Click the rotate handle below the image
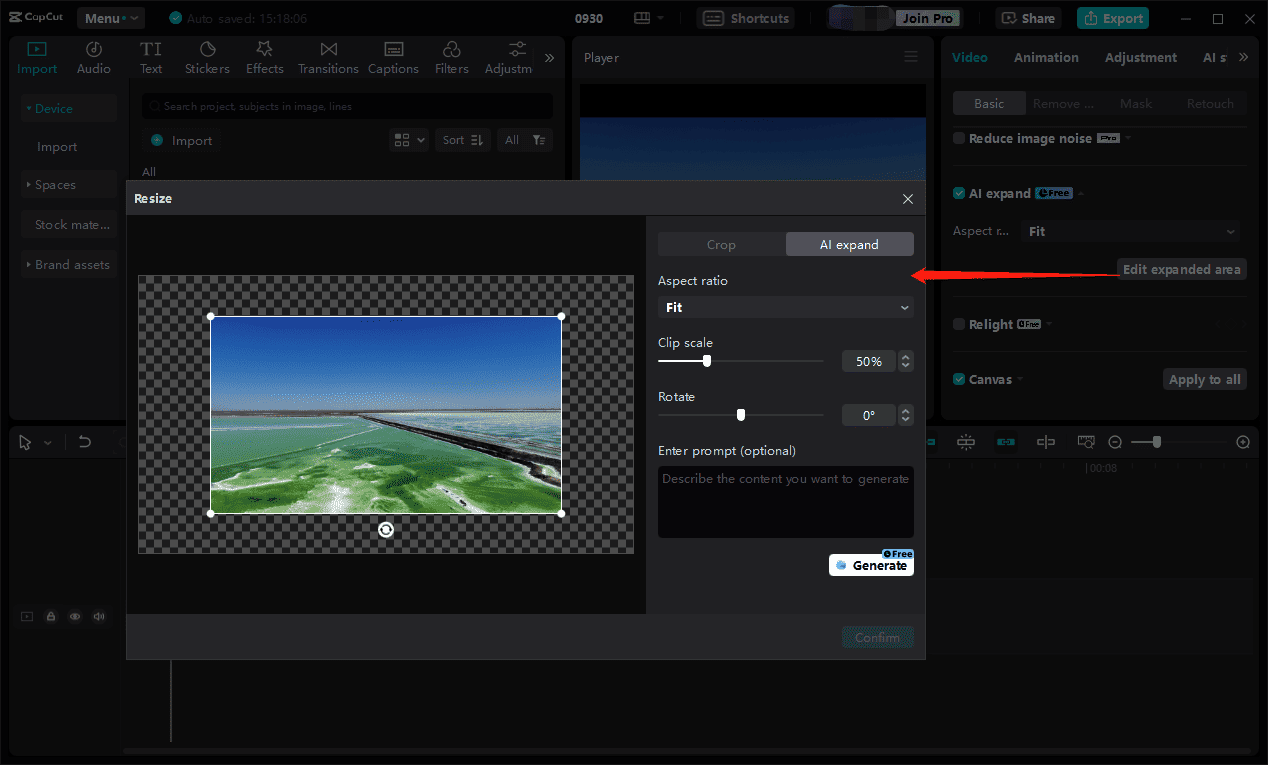Viewport: 1268px width, 765px height. coord(386,530)
